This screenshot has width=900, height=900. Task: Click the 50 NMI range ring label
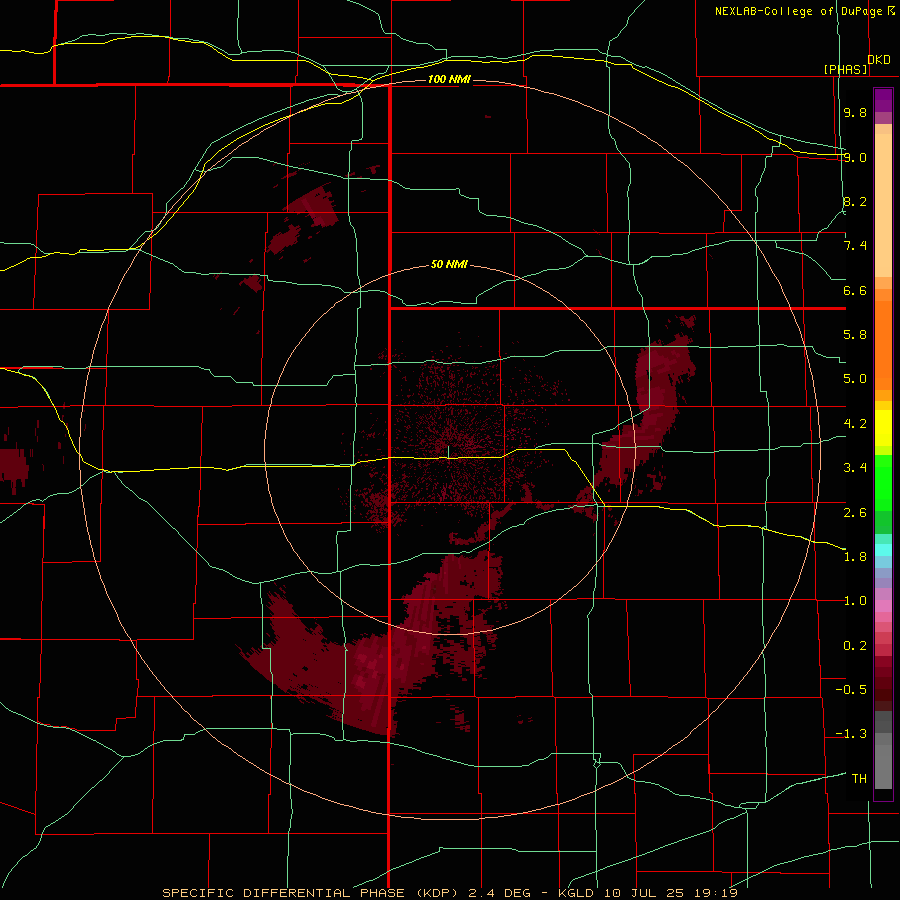coord(449,264)
